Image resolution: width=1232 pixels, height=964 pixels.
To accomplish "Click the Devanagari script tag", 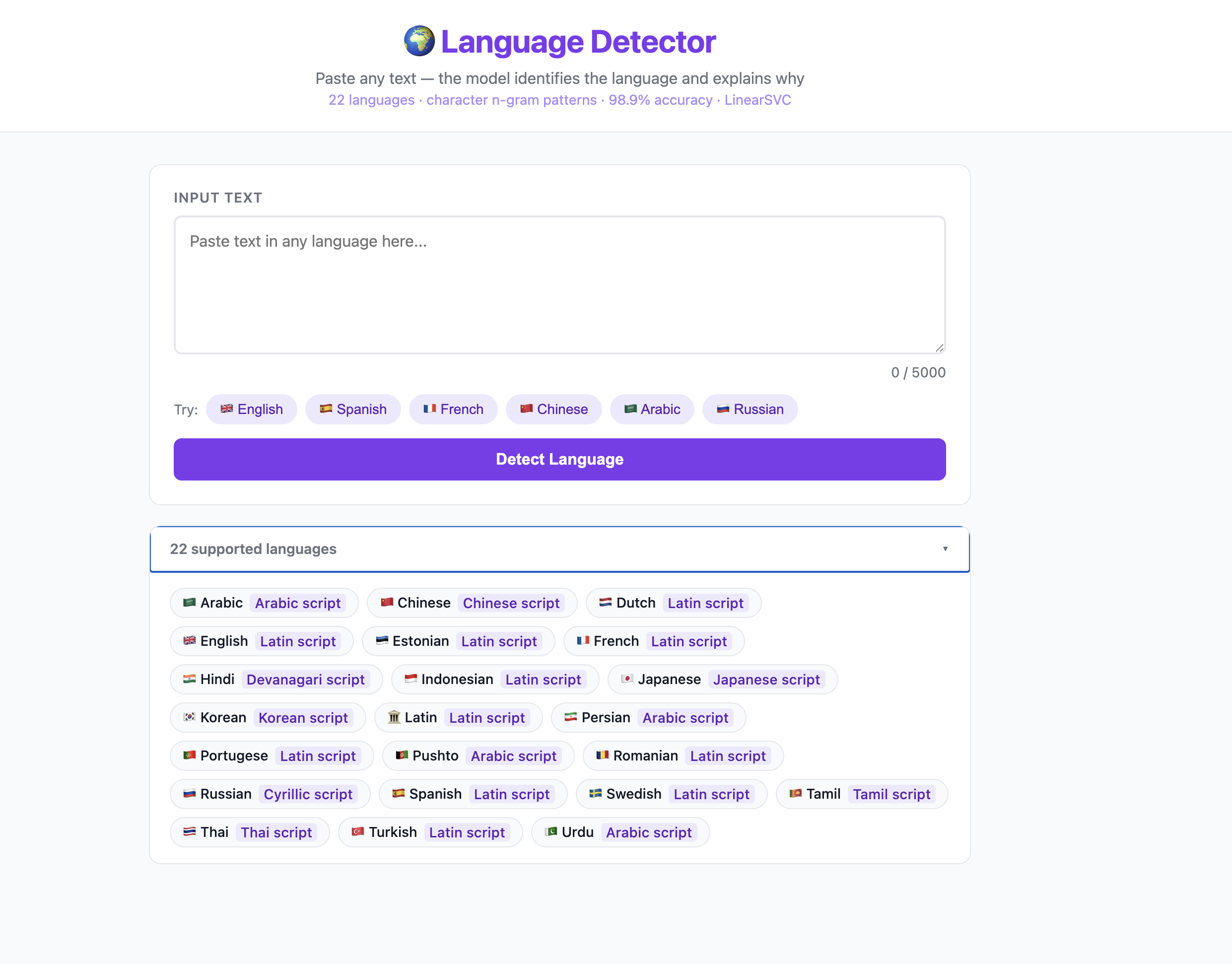I will pos(305,679).
